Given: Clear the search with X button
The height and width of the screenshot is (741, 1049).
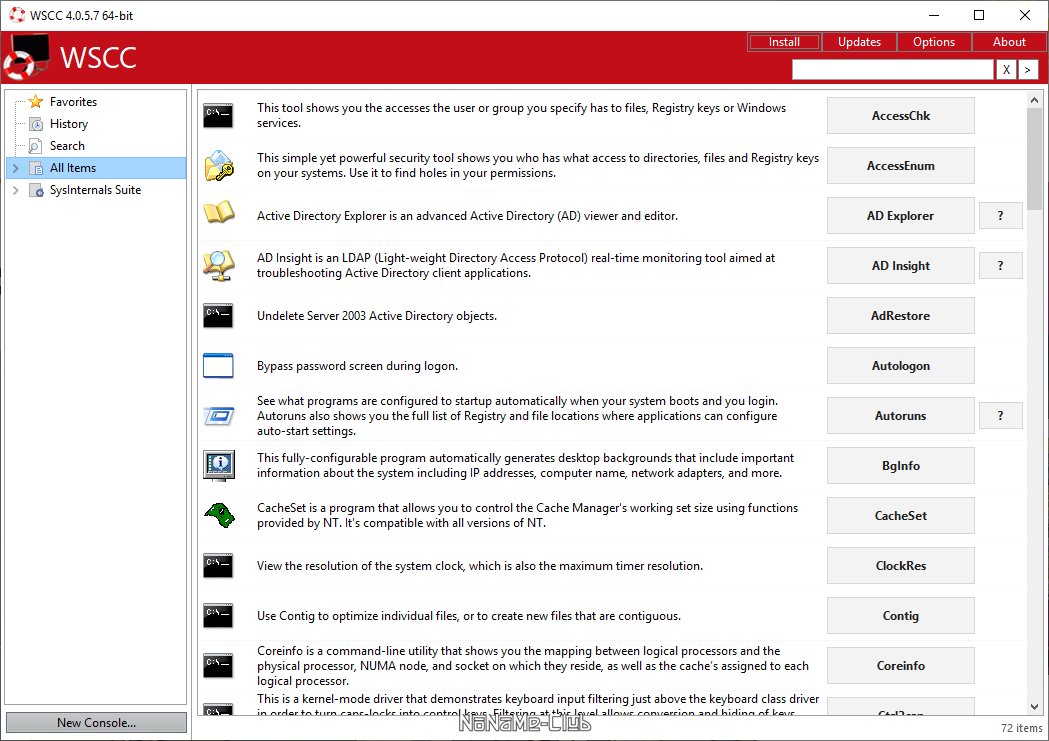Looking at the screenshot, I should (1006, 69).
